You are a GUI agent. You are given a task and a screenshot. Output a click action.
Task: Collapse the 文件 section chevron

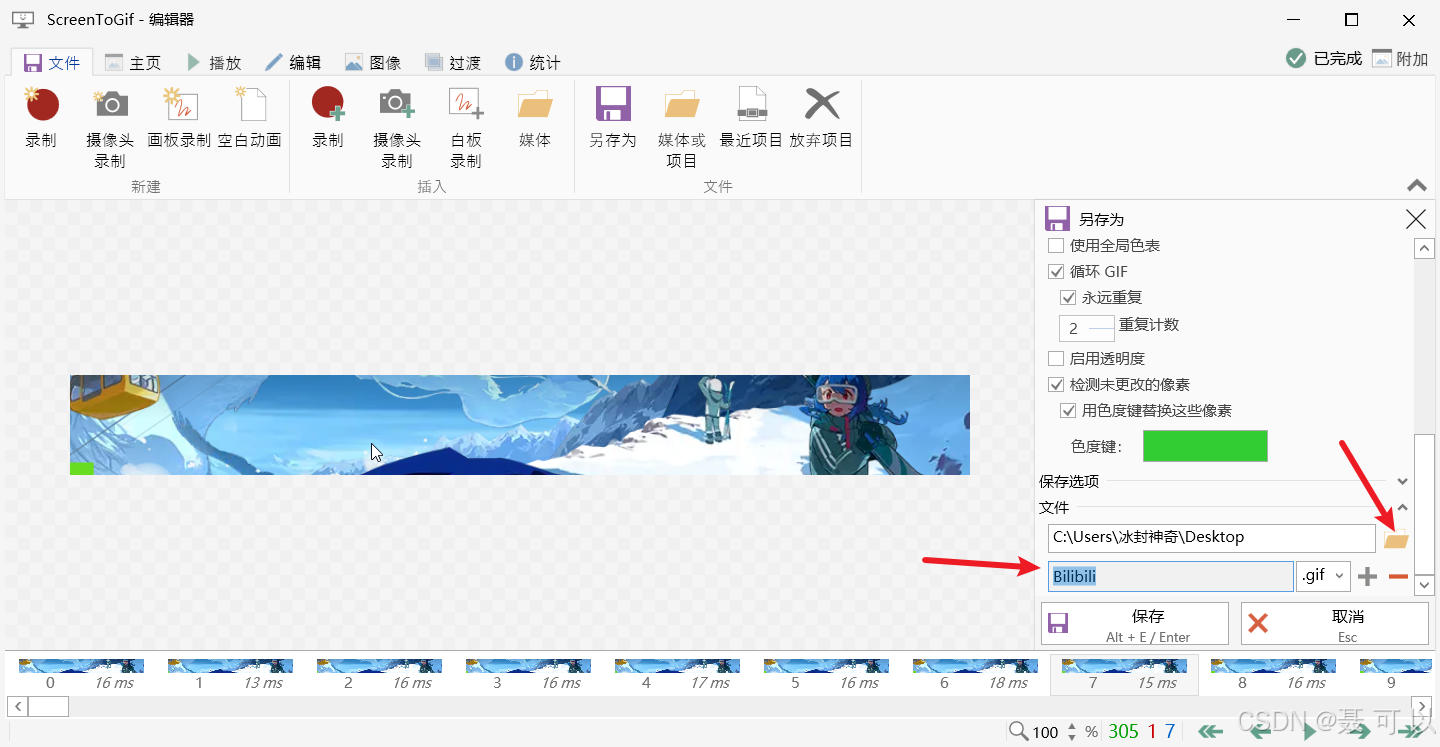(x=1402, y=508)
